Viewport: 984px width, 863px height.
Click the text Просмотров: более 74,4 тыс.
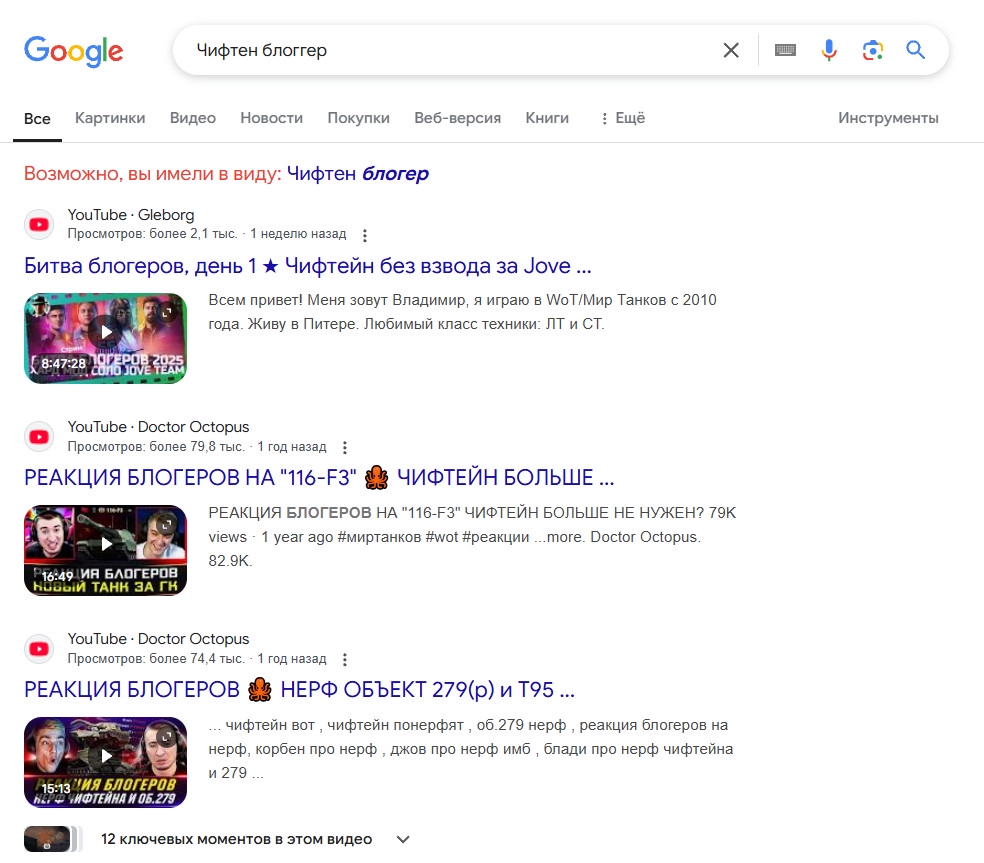156,659
